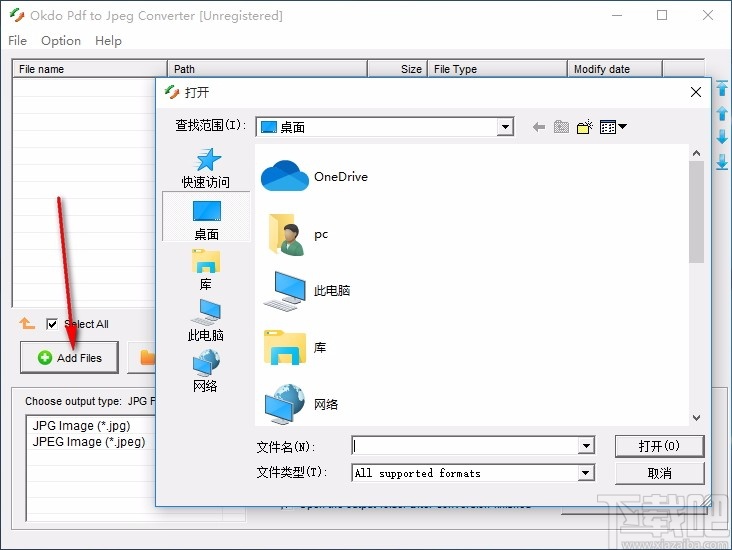The image size is (732, 550).
Task: Click the orange folder button next to Add Files
Action: [x=142, y=358]
